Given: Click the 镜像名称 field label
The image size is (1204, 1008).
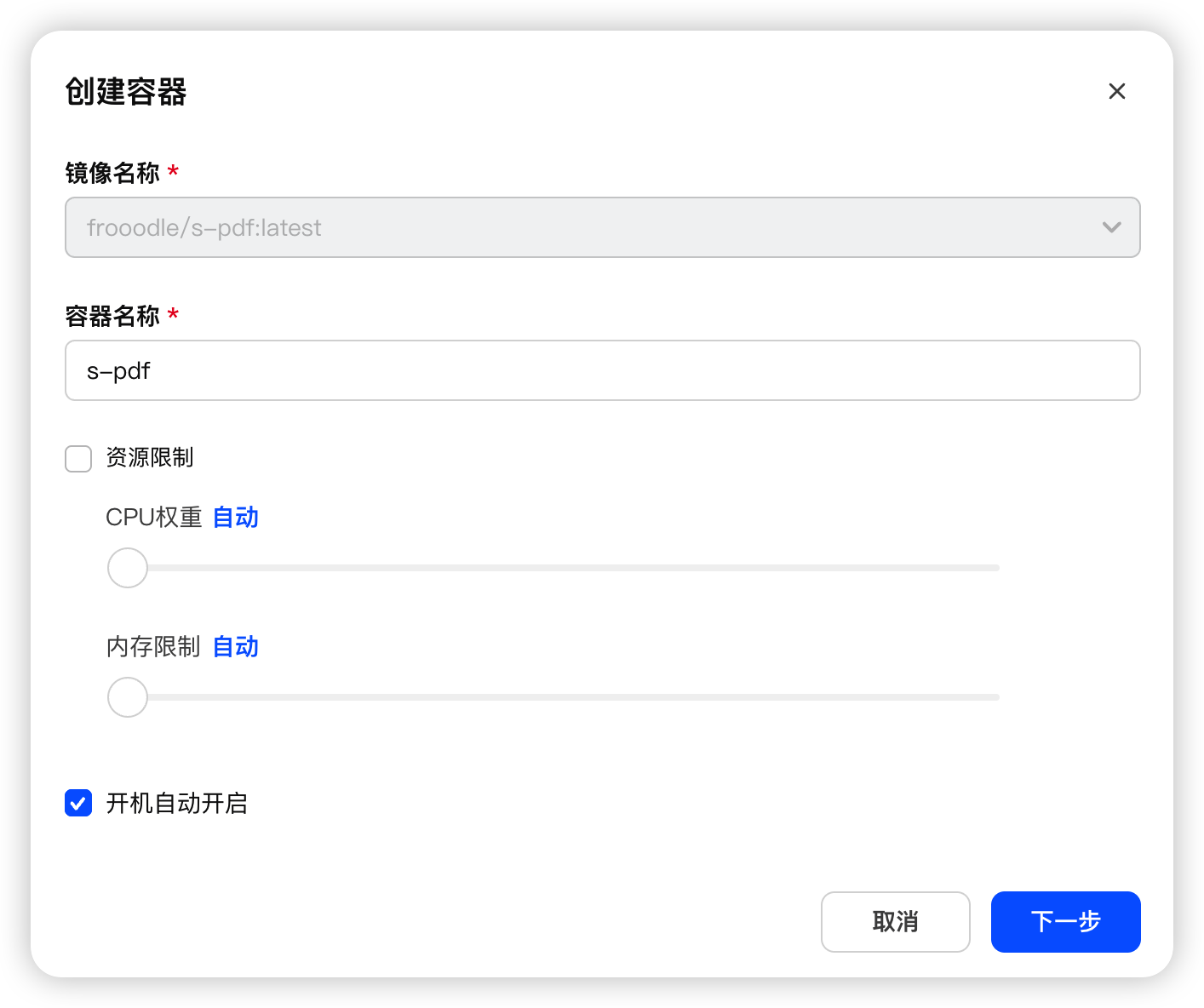Looking at the screenshot, I should pos(112,173).
